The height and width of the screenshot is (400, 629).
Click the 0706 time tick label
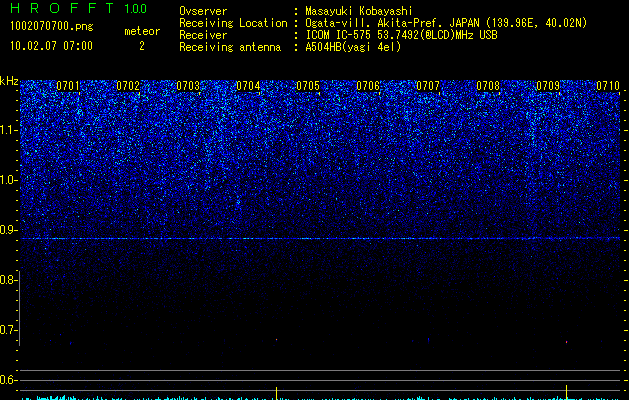click(x=368, y=86)
